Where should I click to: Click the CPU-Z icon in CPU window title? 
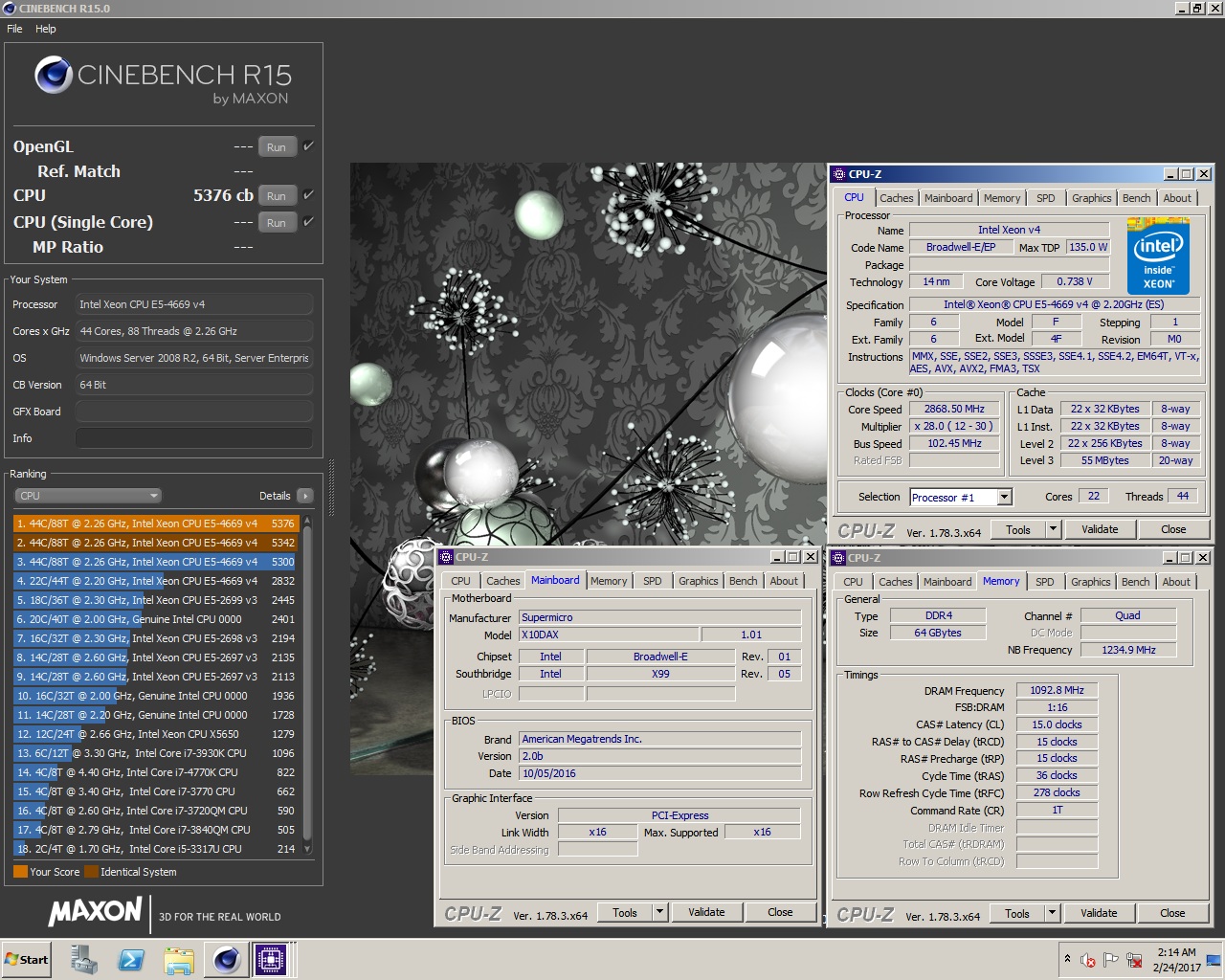[839, 174]
